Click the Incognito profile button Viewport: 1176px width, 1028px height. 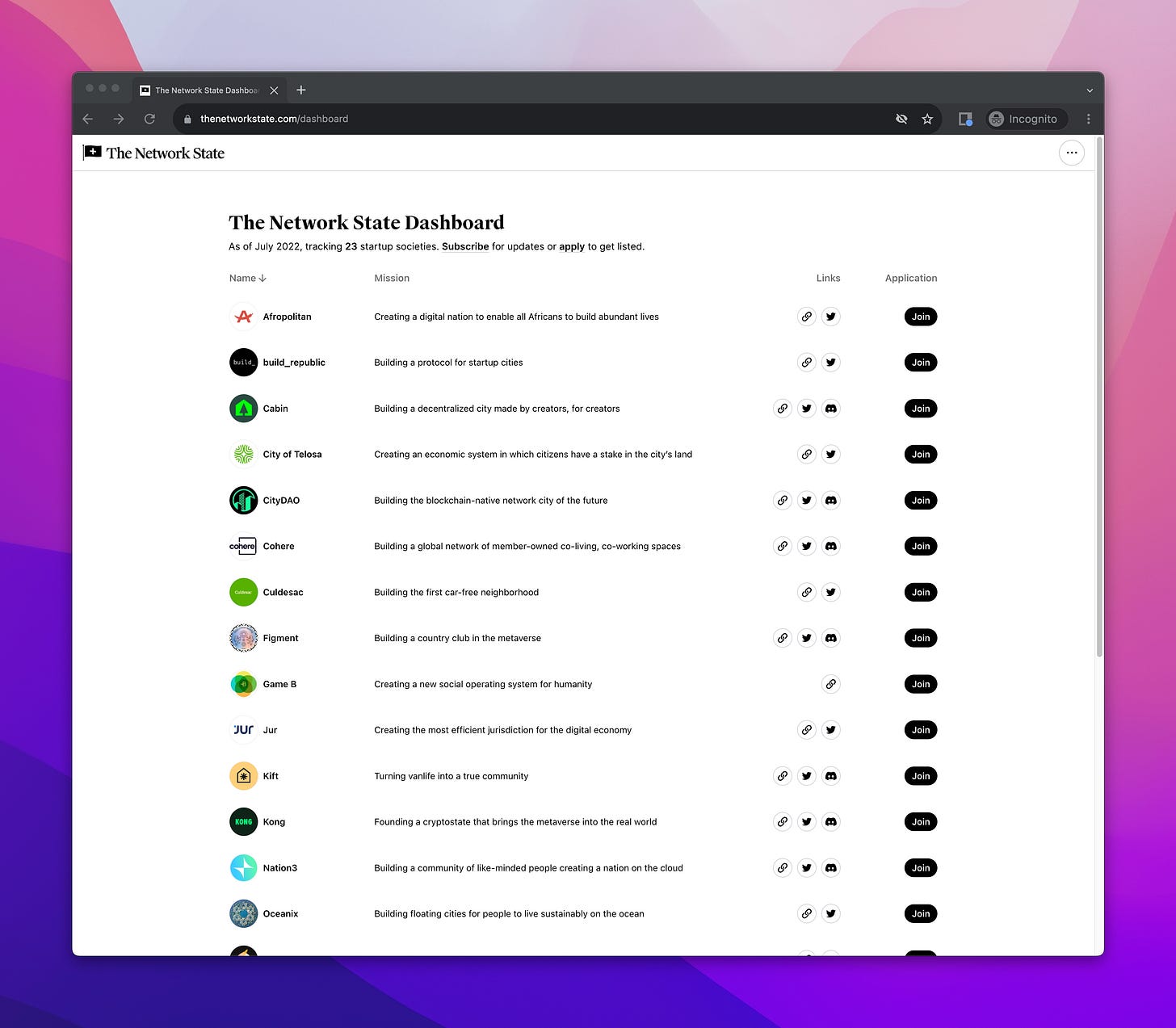1027,119
